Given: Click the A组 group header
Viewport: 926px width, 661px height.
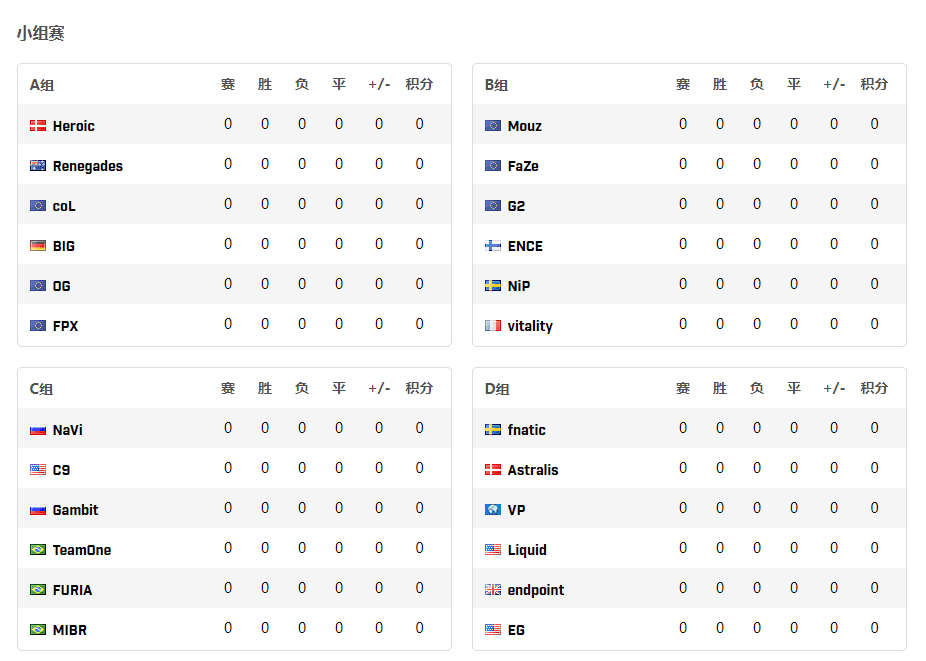Looking at the screenshot, I should pos(42,85).
